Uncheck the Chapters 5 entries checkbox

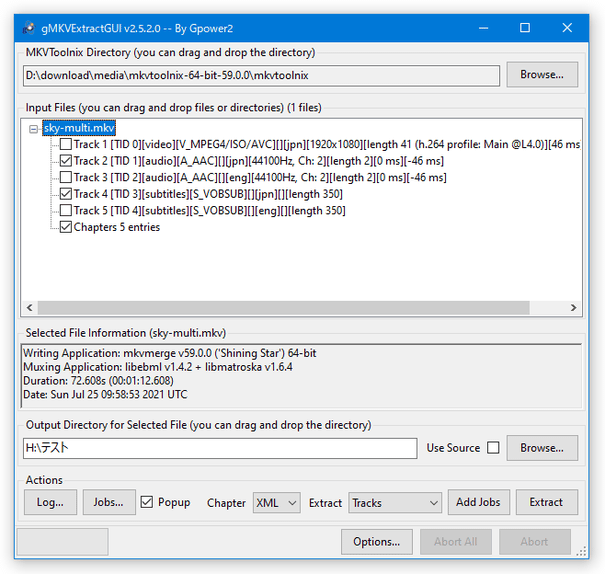(x=66, y=227)
